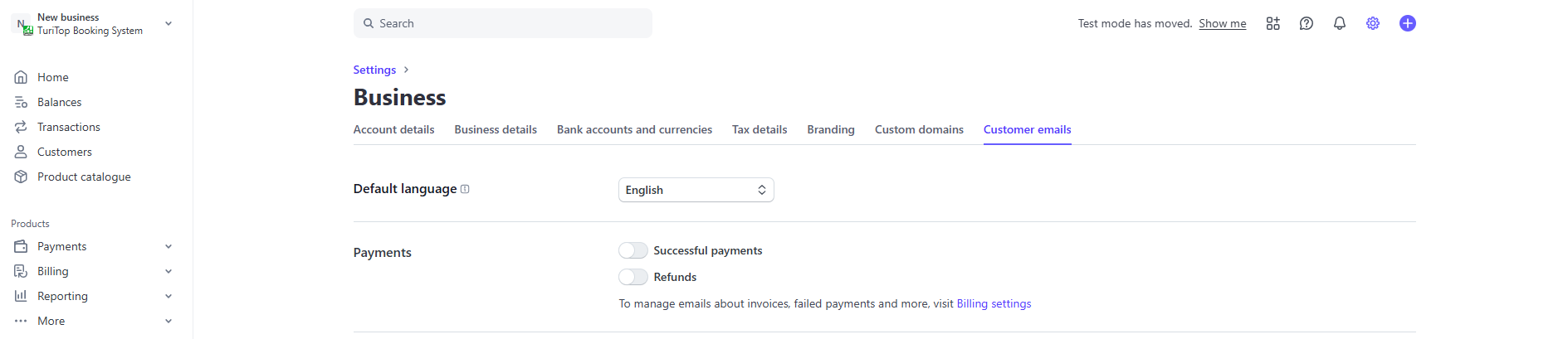The width and height of the screenshot is (1568, 339).
Task: Click the Transactions arrows icon
Action: pos(21,127)
